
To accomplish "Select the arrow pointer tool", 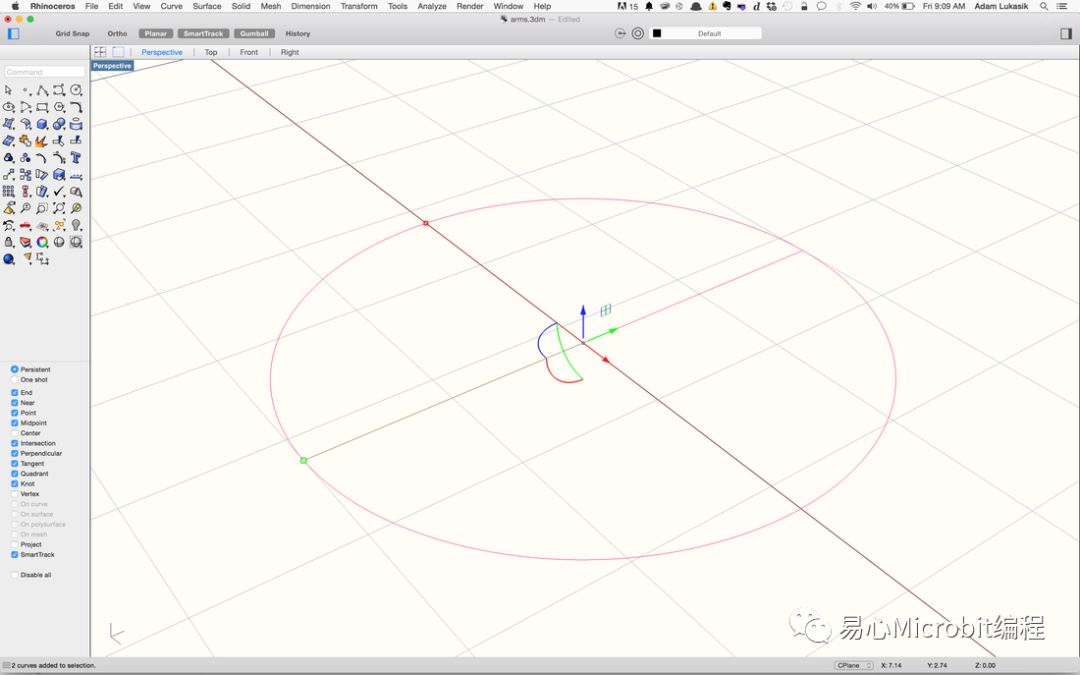I will [9, 90].
